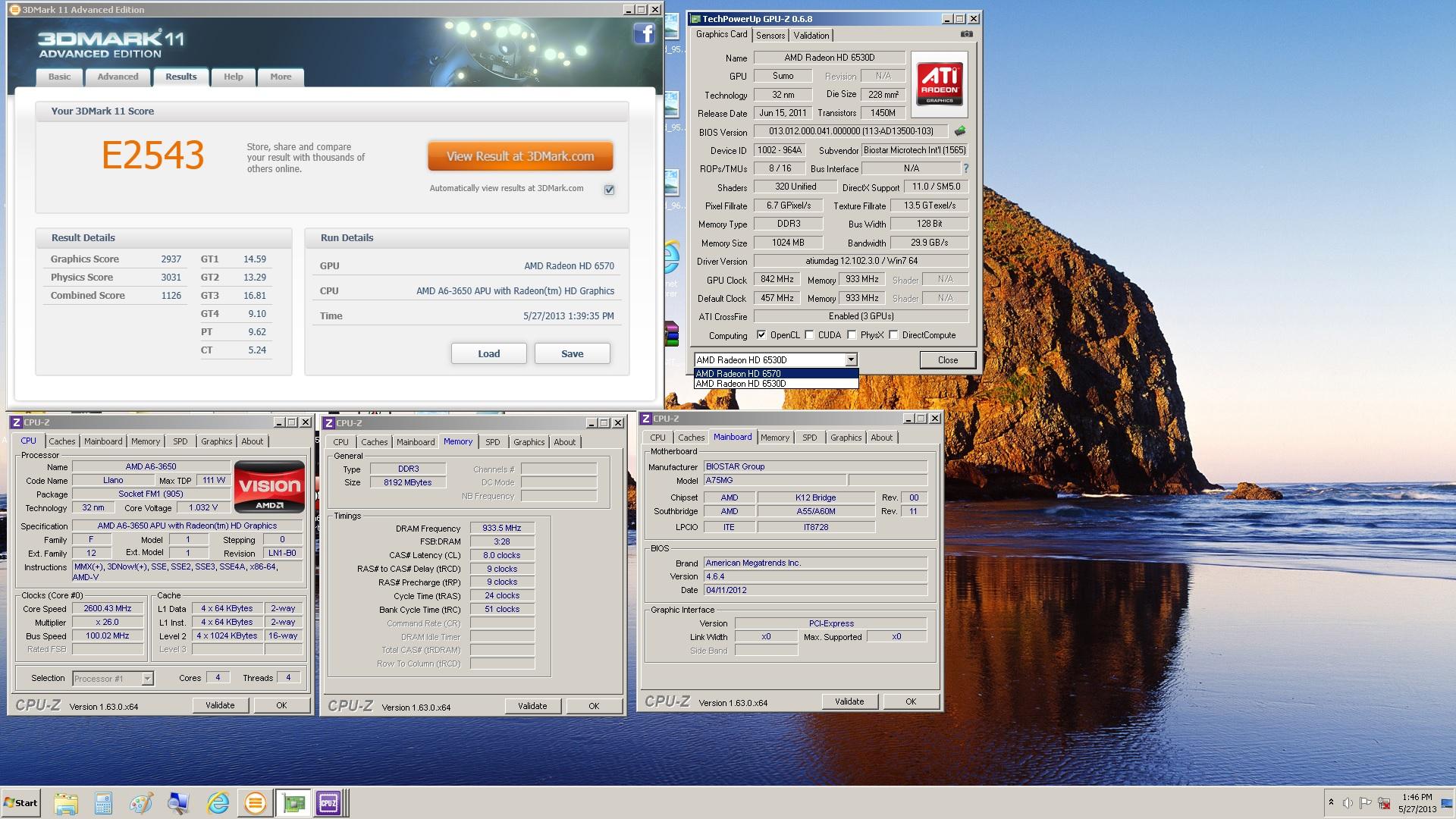Click the CPU-Z Mainboard window title icon
Image resolution: width=1456 pixels, height=819 pixels.
(x=646, y=419)
